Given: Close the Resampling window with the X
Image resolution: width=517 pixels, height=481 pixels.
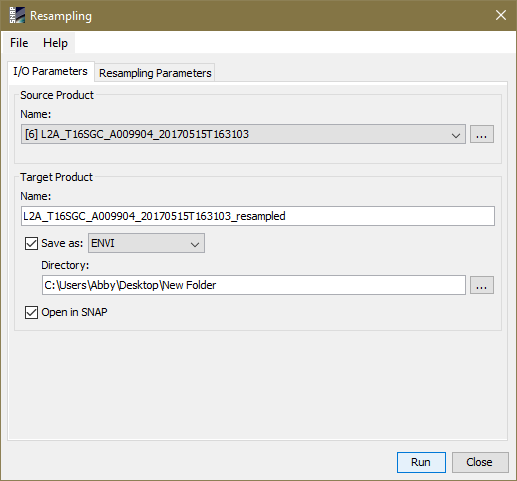Looking at the screenshot, I should [x=501, y=15].
